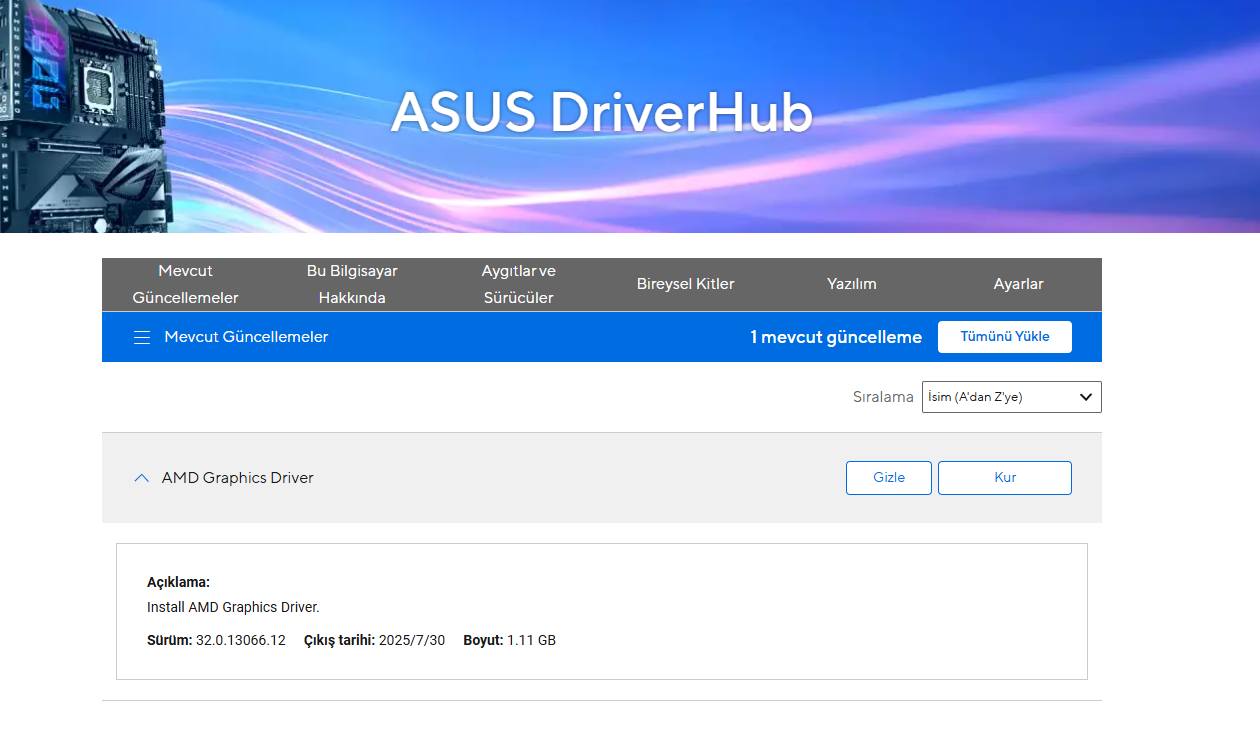Click the '1 mevcut güncelleme' text
This screenshot has height=754, width=1260.
[836, 337]
